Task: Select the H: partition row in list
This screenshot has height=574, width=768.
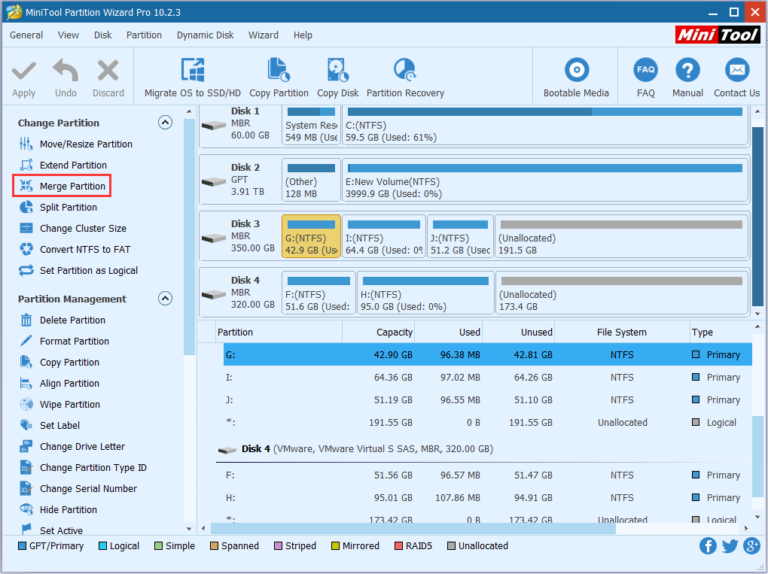Action: (x=480, y=497)
